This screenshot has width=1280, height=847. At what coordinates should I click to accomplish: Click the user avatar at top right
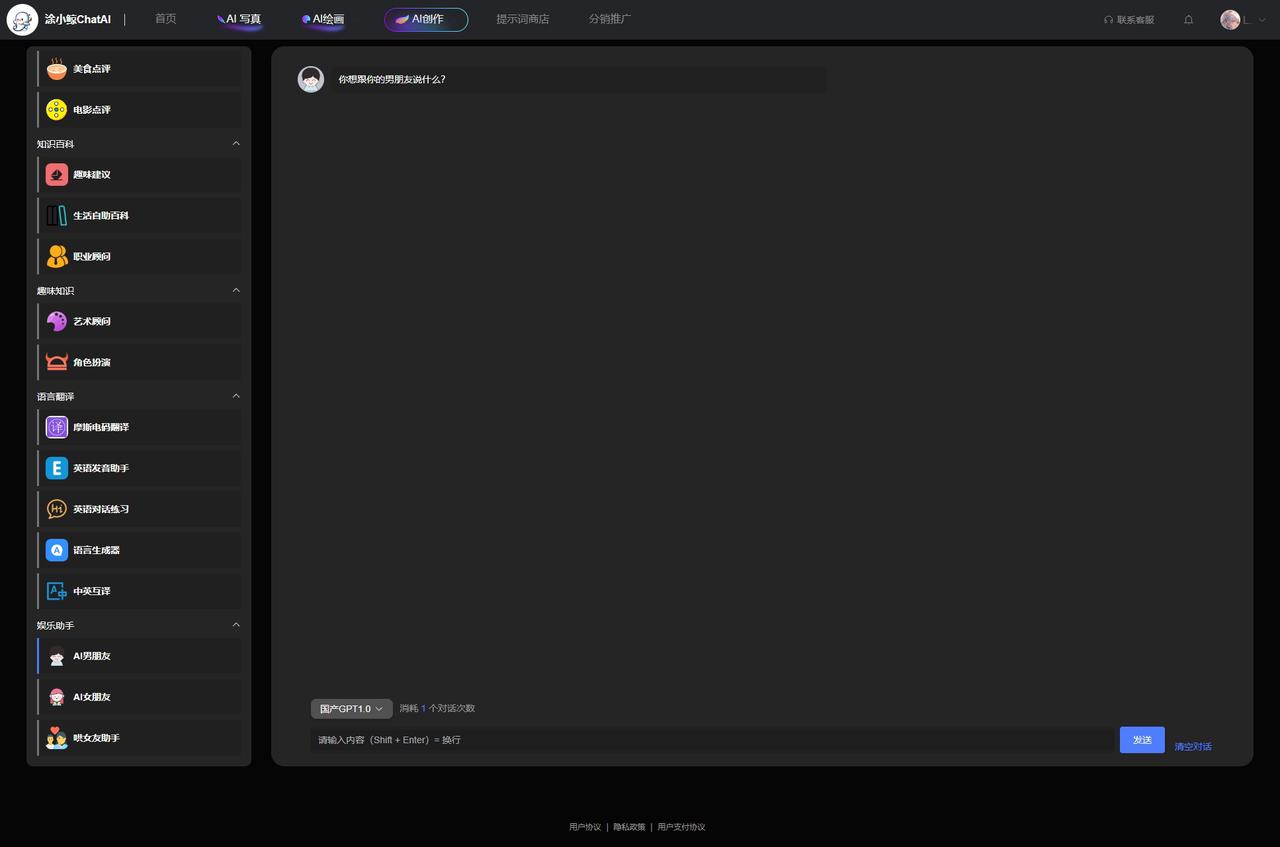click(1230, 20)
